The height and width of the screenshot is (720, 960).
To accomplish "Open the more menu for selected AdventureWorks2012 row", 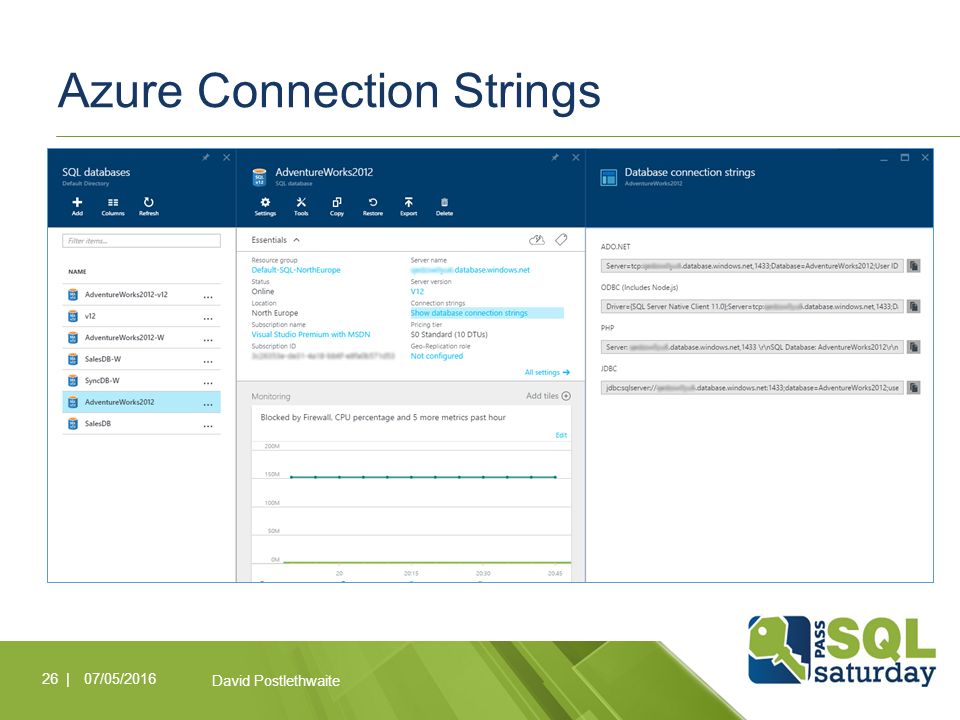I will 208,403.
